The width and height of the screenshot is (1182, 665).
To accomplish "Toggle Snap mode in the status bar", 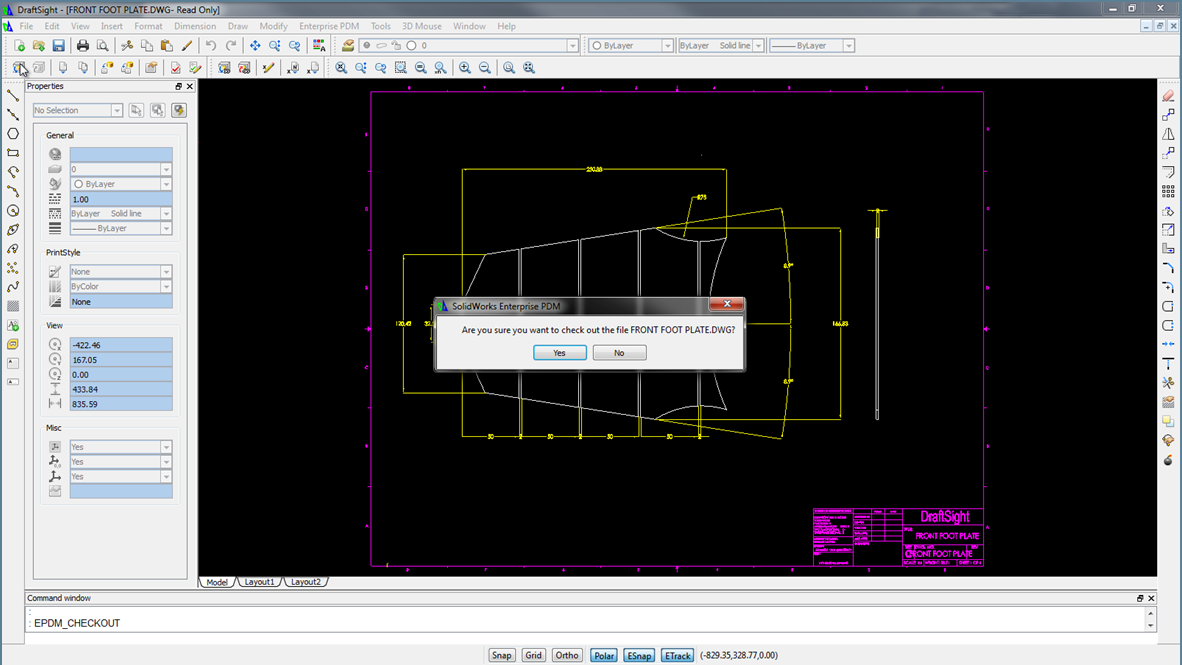I will point(501,656).
